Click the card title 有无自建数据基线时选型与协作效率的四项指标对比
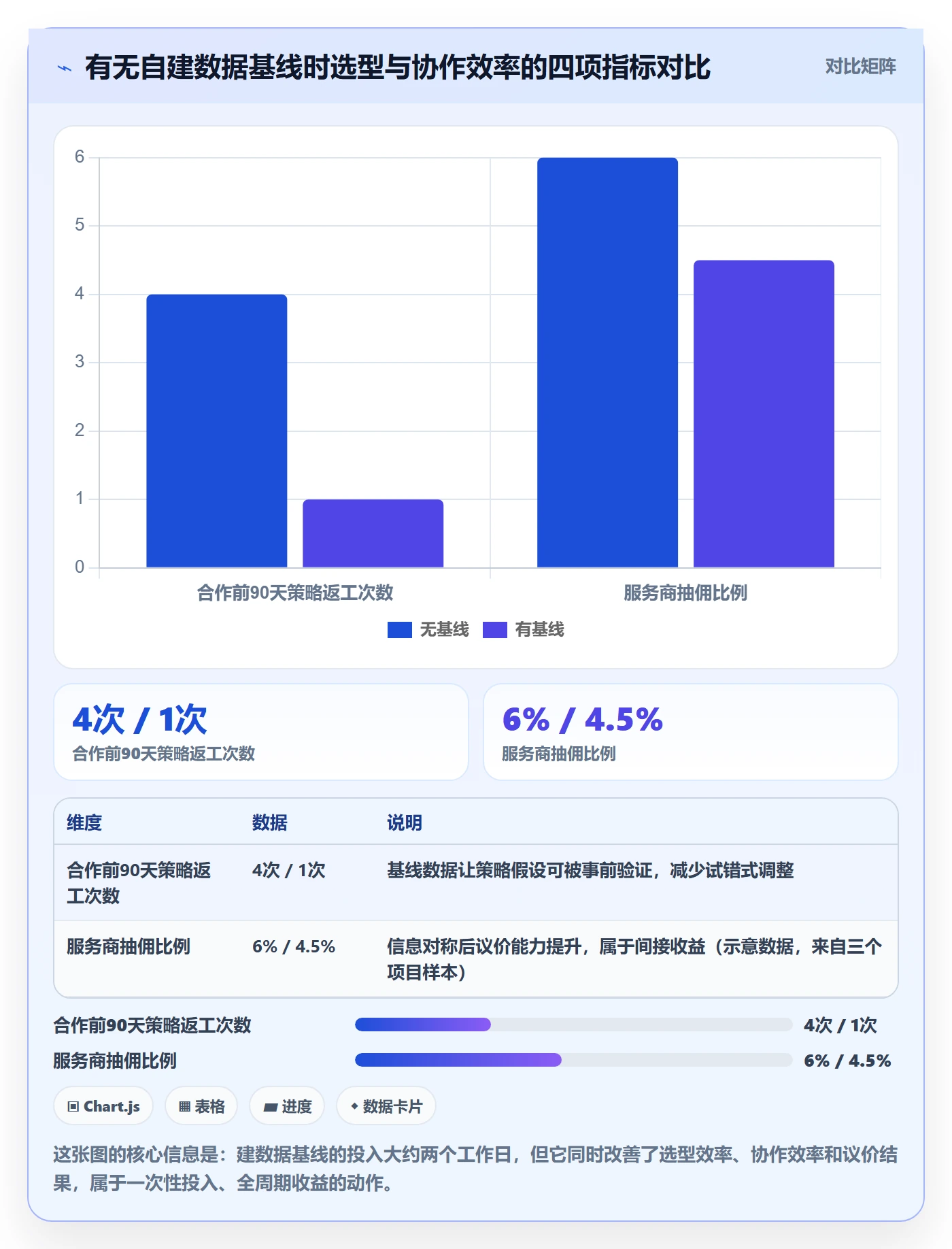Screen dimensions: 952x1249 coord(398,67)
